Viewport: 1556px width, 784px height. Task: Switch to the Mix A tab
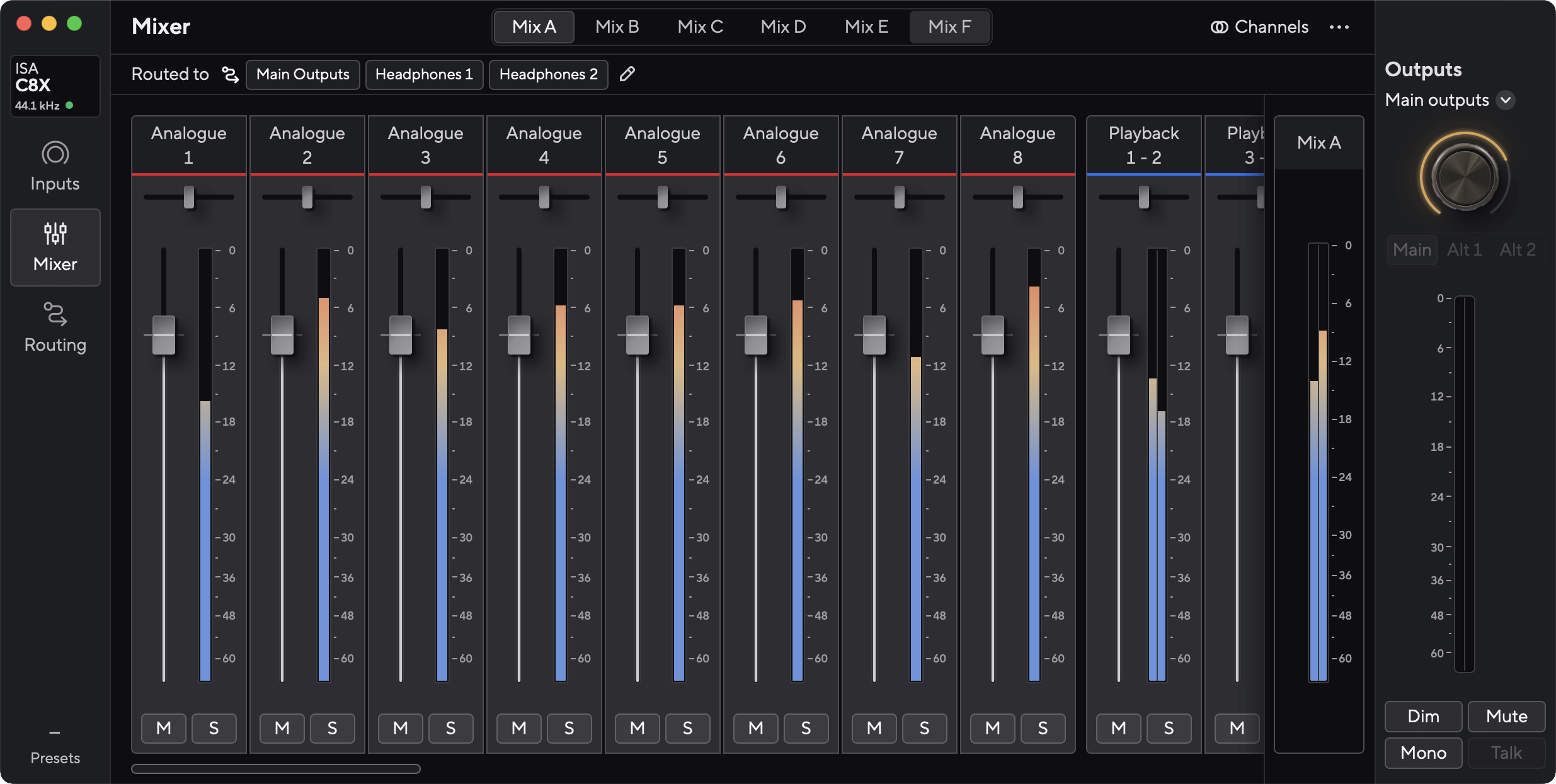(x=534, y=27)
